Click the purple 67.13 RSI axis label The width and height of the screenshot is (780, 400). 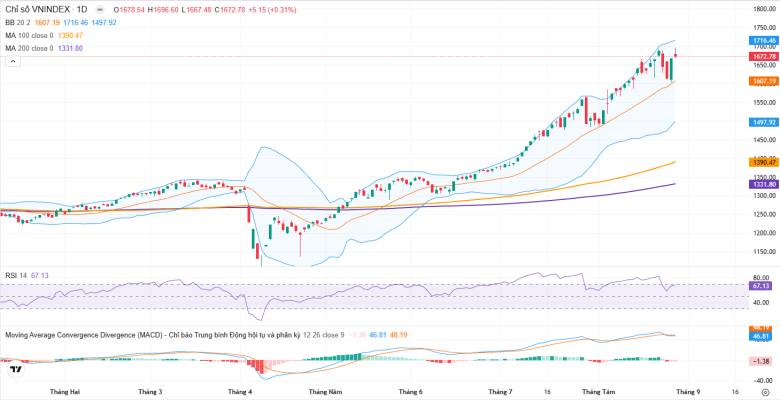coord(763,286)
